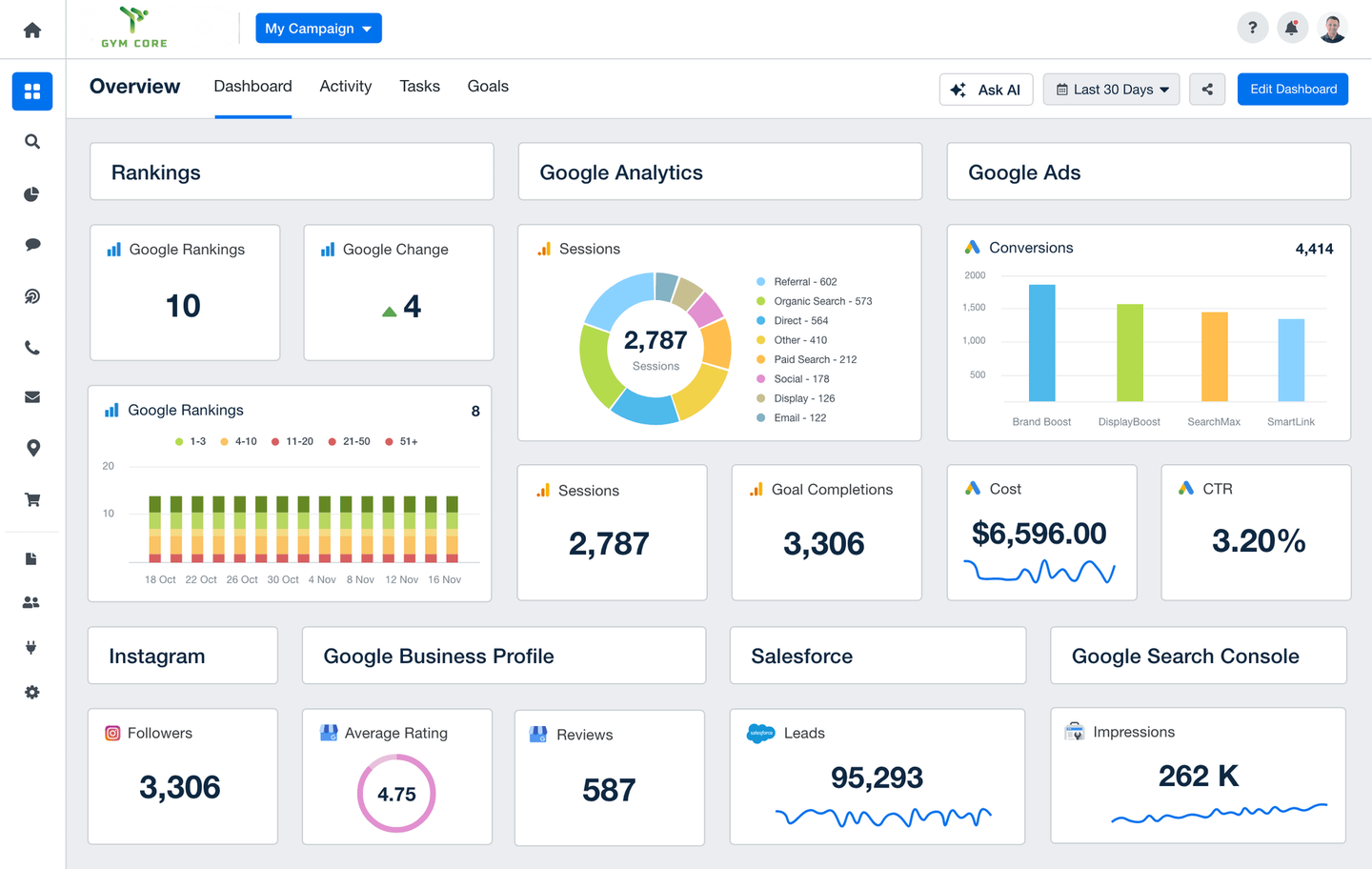This screenshot has height=869, width=1372.
Task: Click the Google Business Profile section header
Action: (x=504, y=657)
